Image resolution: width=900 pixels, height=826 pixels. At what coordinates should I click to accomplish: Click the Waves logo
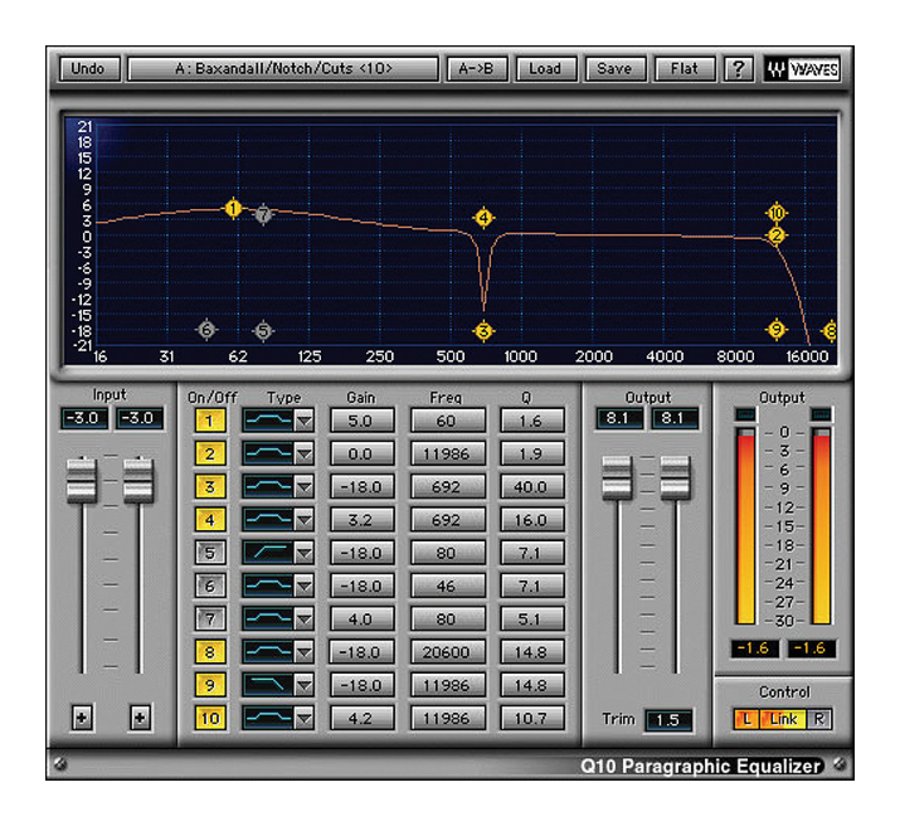[x=803, y=69]
